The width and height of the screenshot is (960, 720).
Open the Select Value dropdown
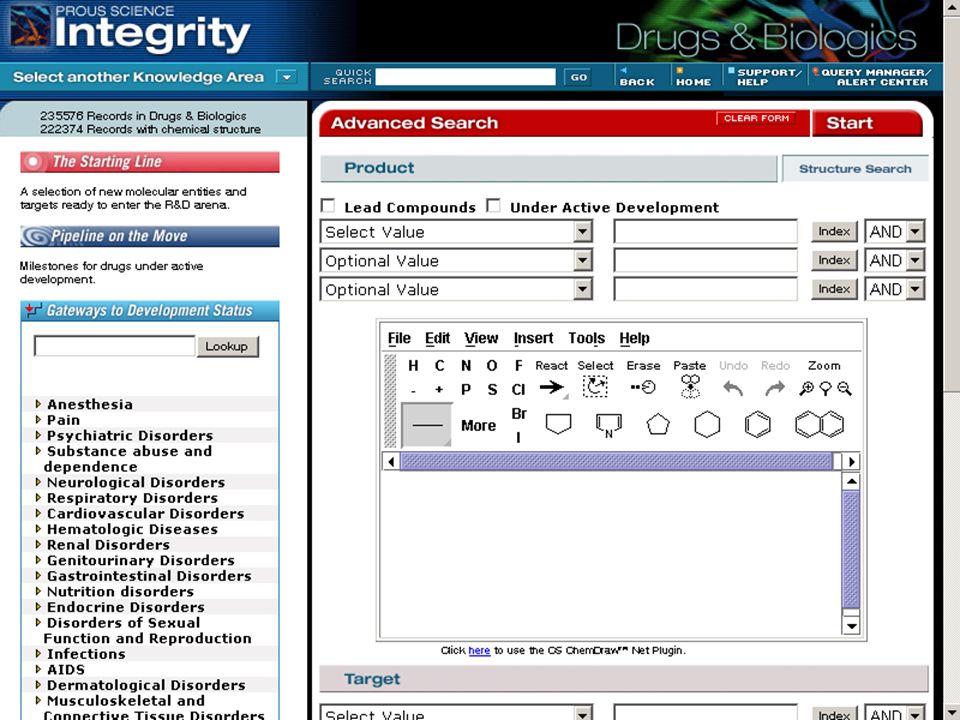click(x=456, y=231)
